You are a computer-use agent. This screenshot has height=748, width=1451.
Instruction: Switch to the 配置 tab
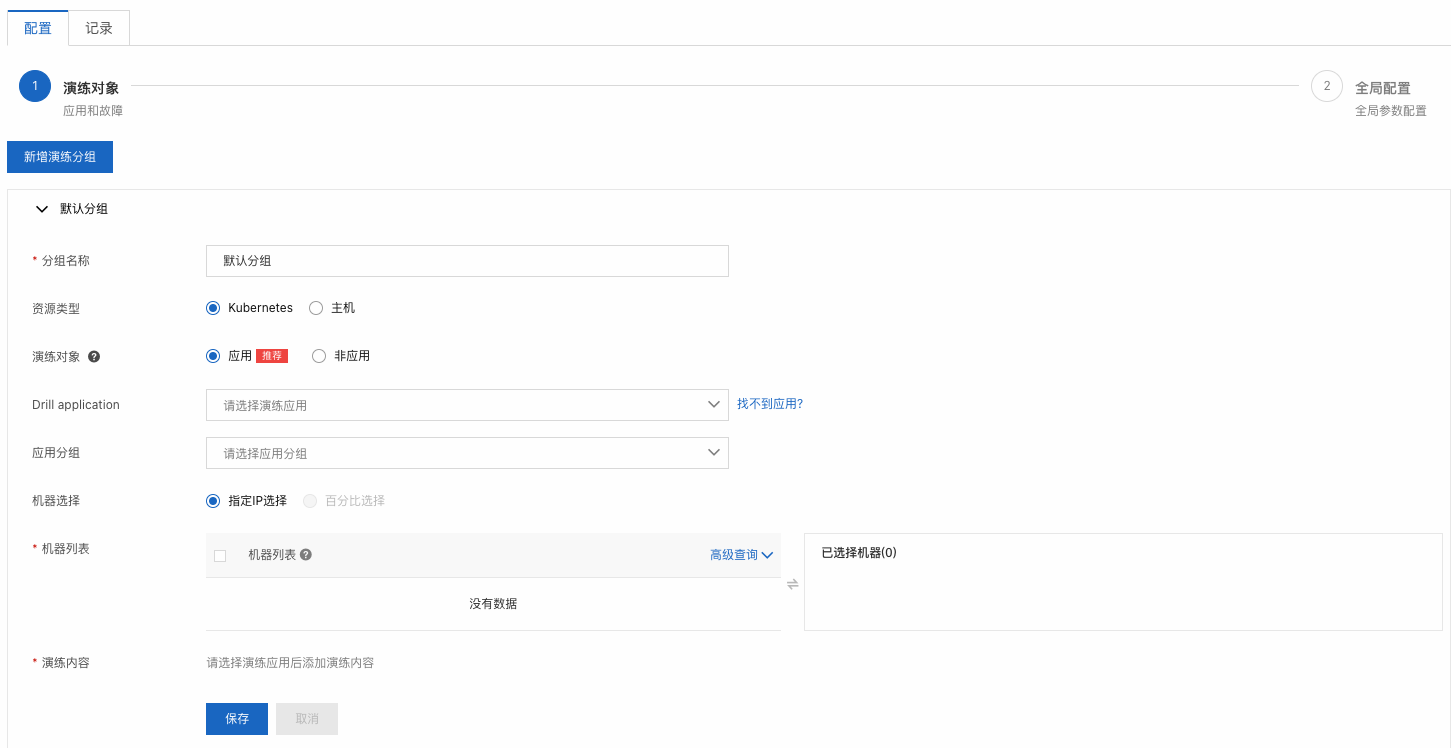pos(38,28)
